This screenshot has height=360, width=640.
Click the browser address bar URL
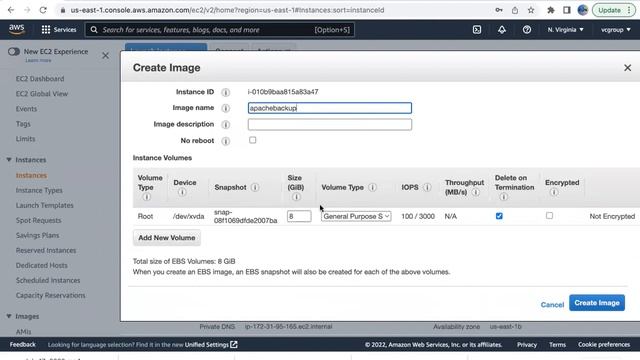[227, 10]
